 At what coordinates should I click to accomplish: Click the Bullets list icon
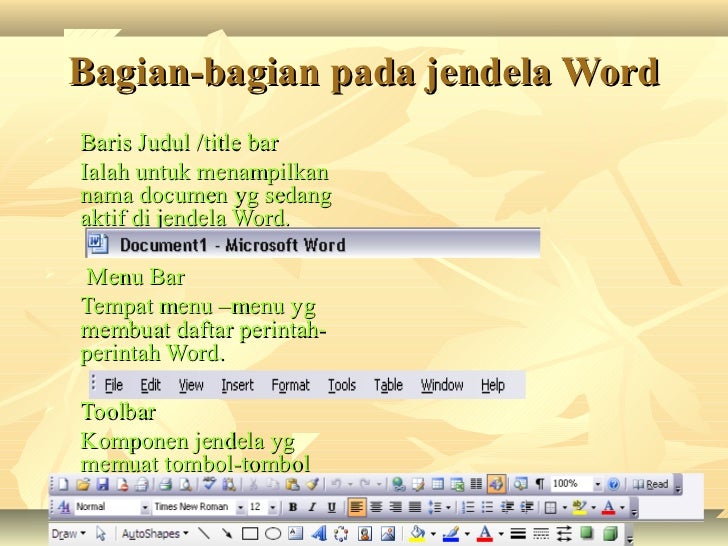coord(487,507)
